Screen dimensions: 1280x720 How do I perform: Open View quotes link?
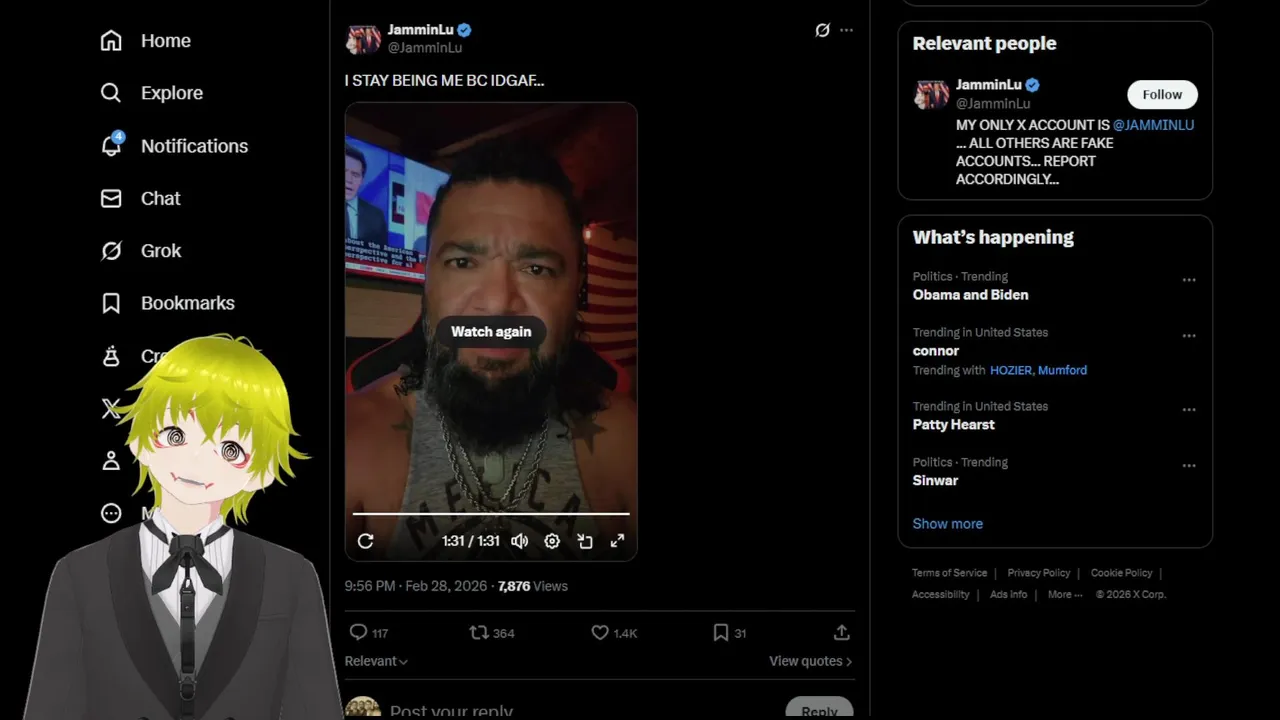point(811,661)
